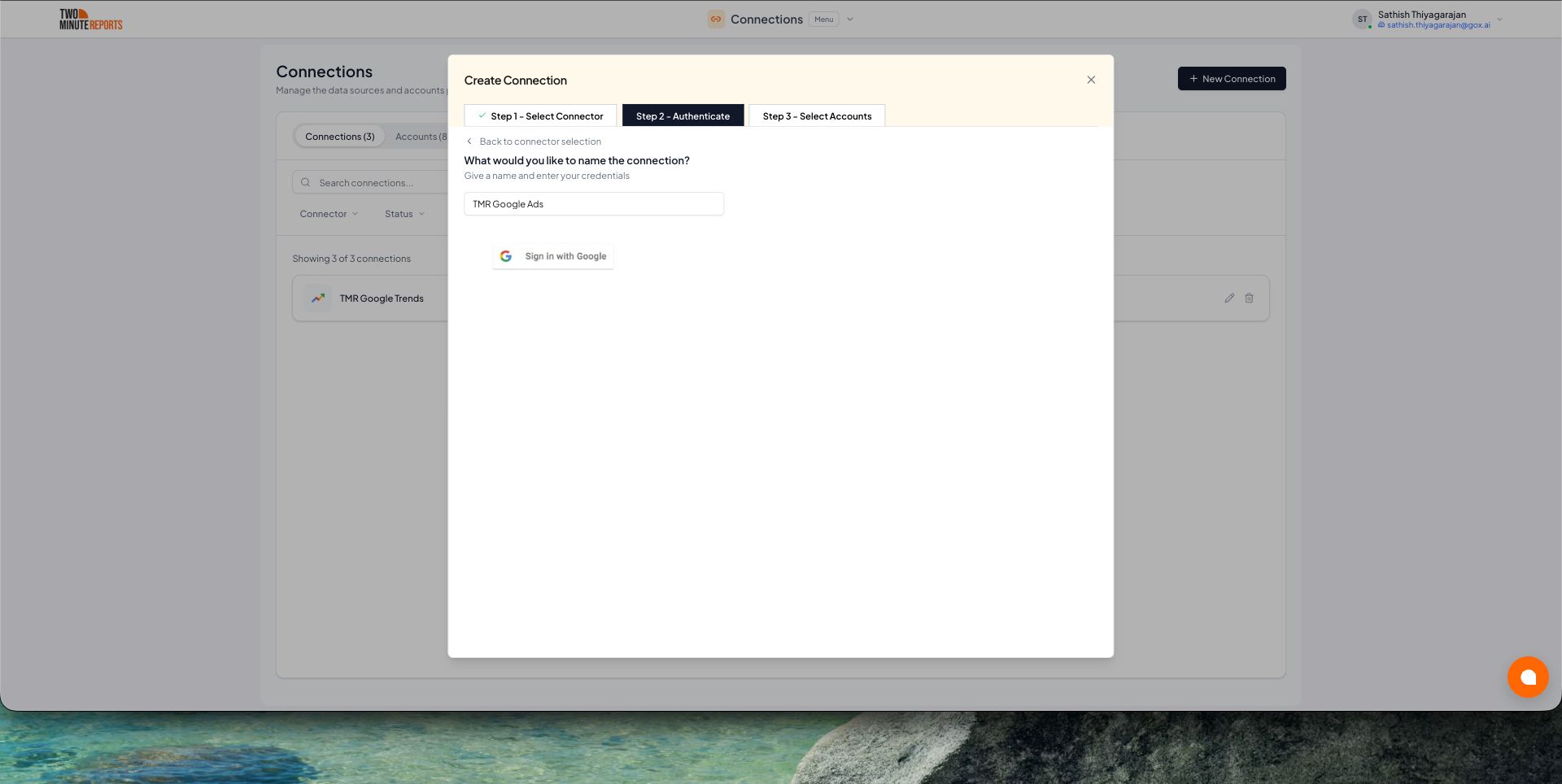
Task: Open the search connections magnifier icon
Action: 305,182
